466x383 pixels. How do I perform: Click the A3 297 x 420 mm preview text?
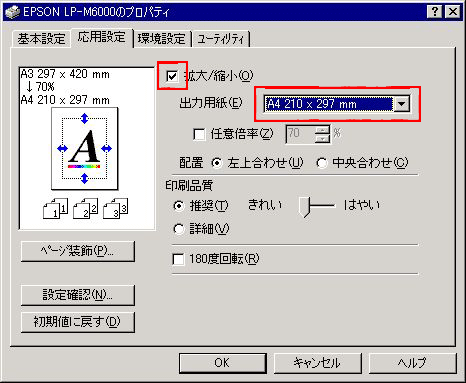(65, 74)
